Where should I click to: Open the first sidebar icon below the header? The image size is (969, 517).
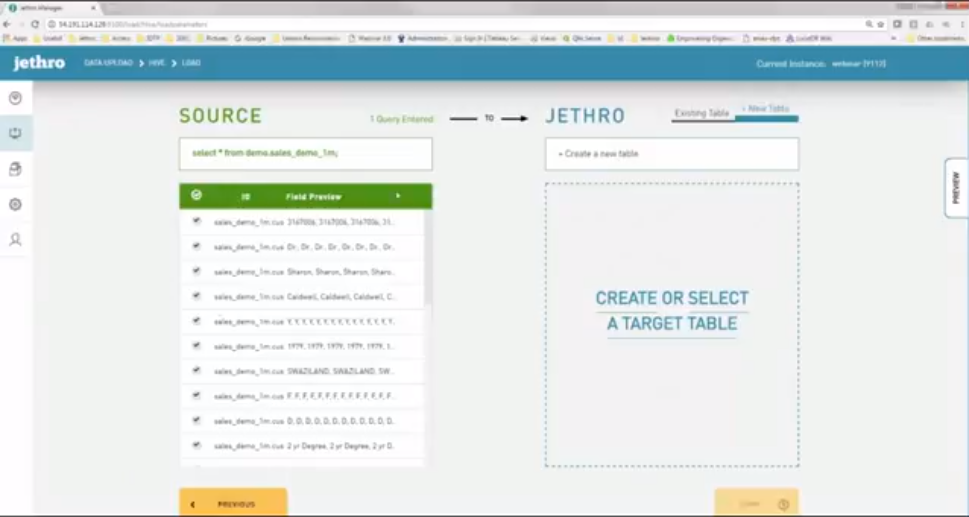coord(15,98)
